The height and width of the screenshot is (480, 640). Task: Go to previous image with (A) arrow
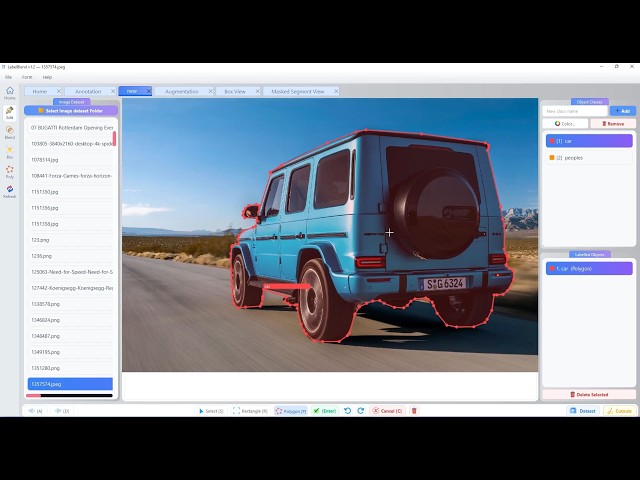(x=36, y=411)
